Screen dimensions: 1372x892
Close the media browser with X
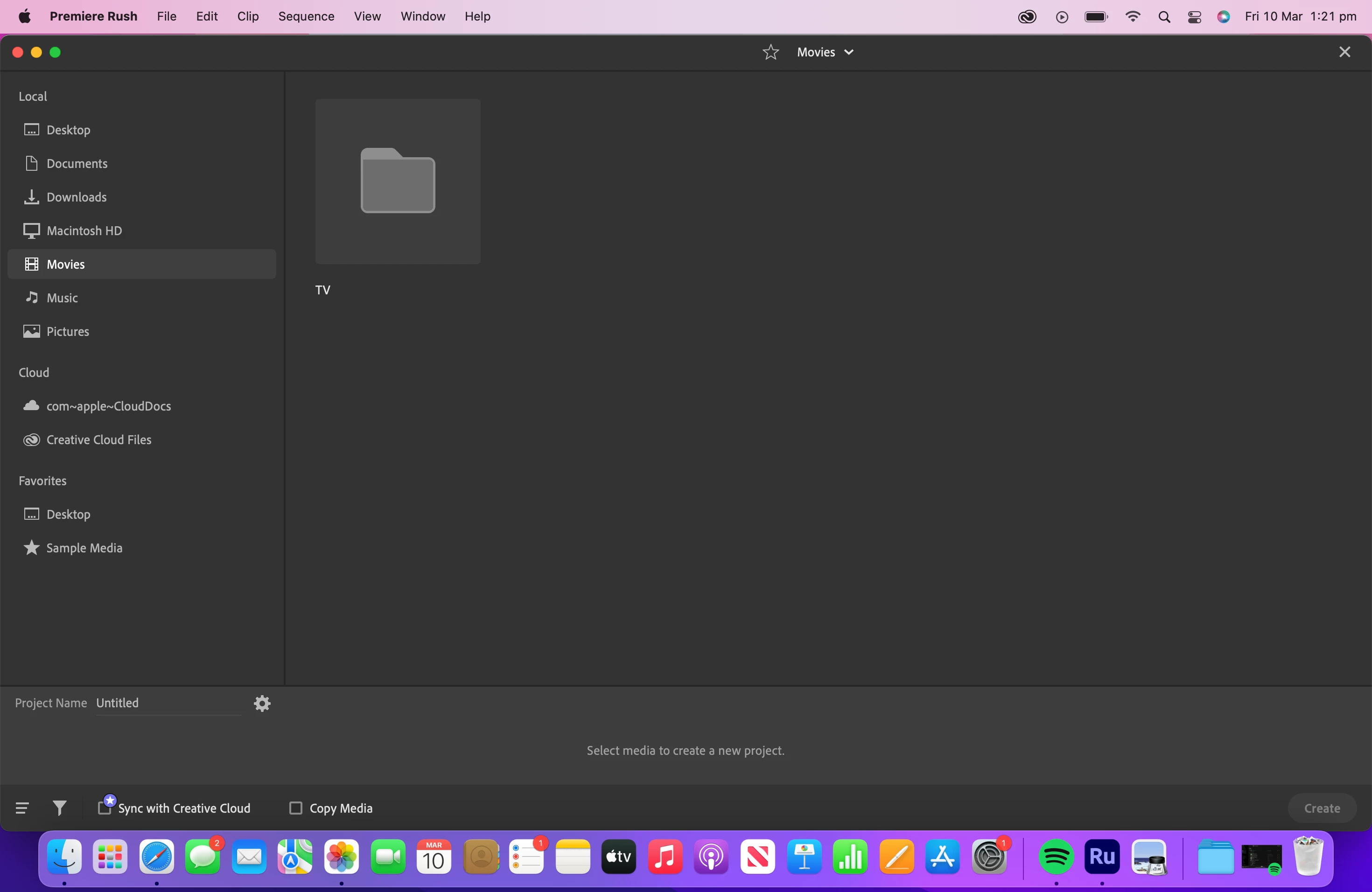(x=1345, y=52)
